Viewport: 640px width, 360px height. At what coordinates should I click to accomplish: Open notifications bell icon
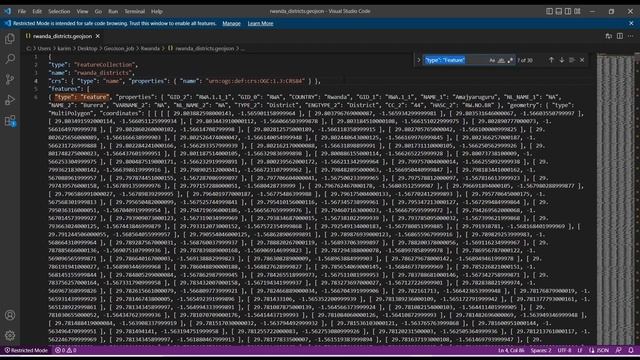pos(631,350)
